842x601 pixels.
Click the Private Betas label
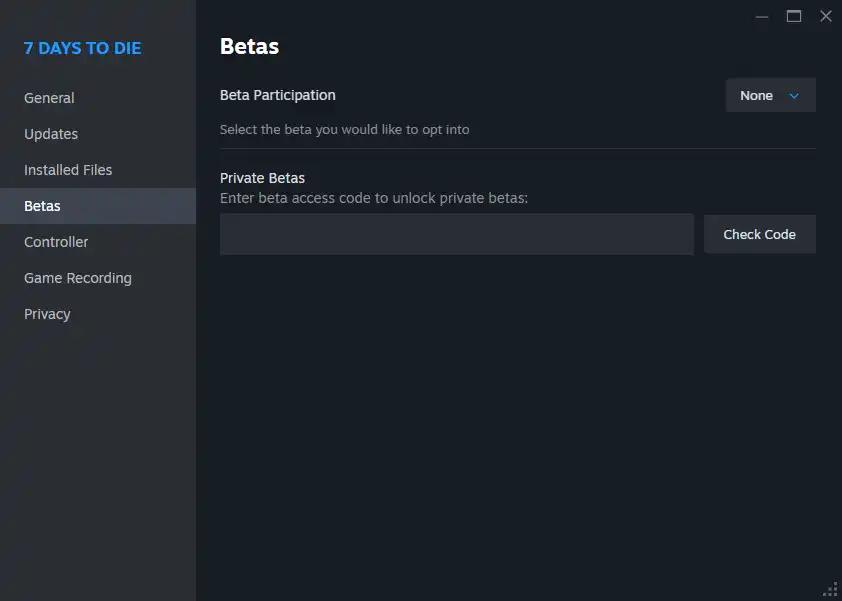click(x=262, y=178)
